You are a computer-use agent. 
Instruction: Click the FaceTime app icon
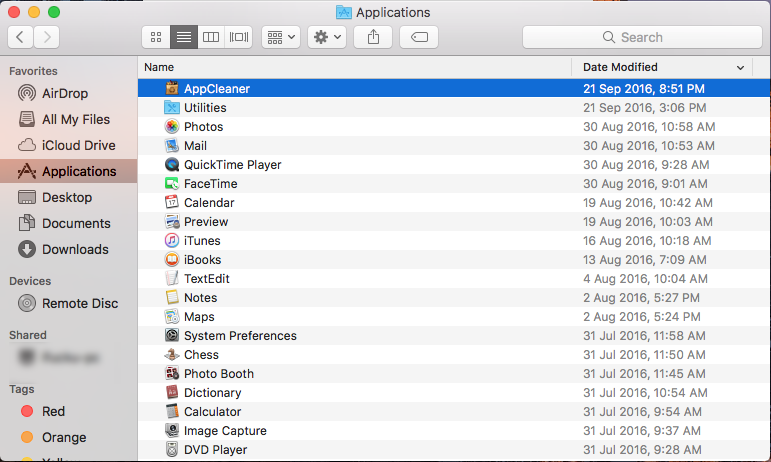click(x=172, y=183)
